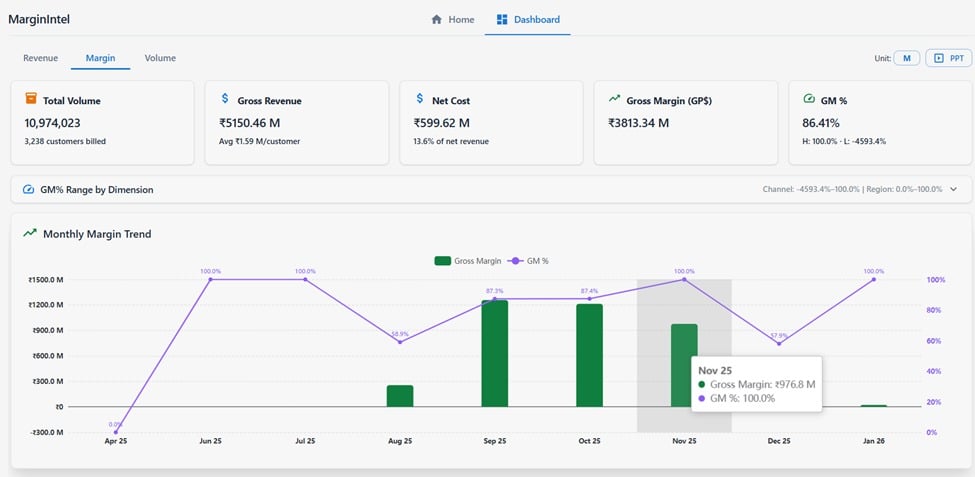Click the Total Volume box icon
Screen dimensions: 975x477
31,99
